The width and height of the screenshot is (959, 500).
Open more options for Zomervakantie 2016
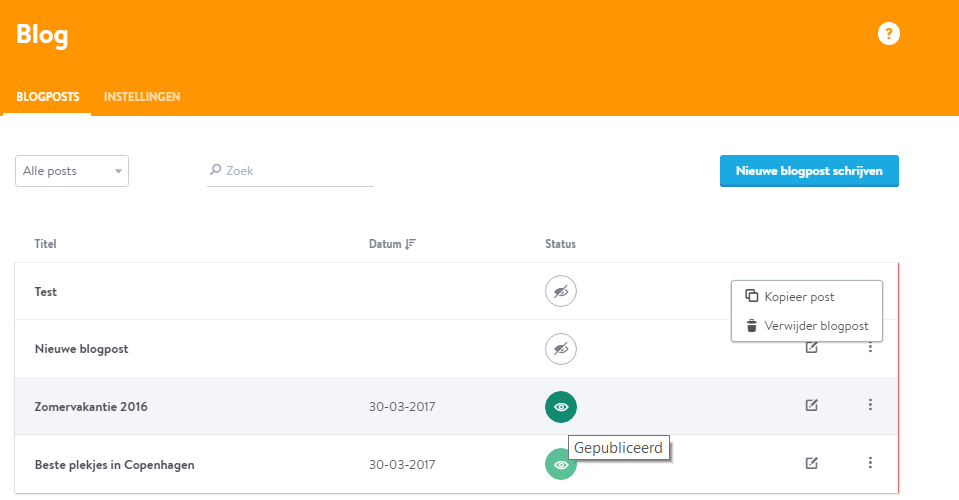(x=870, y=405)
